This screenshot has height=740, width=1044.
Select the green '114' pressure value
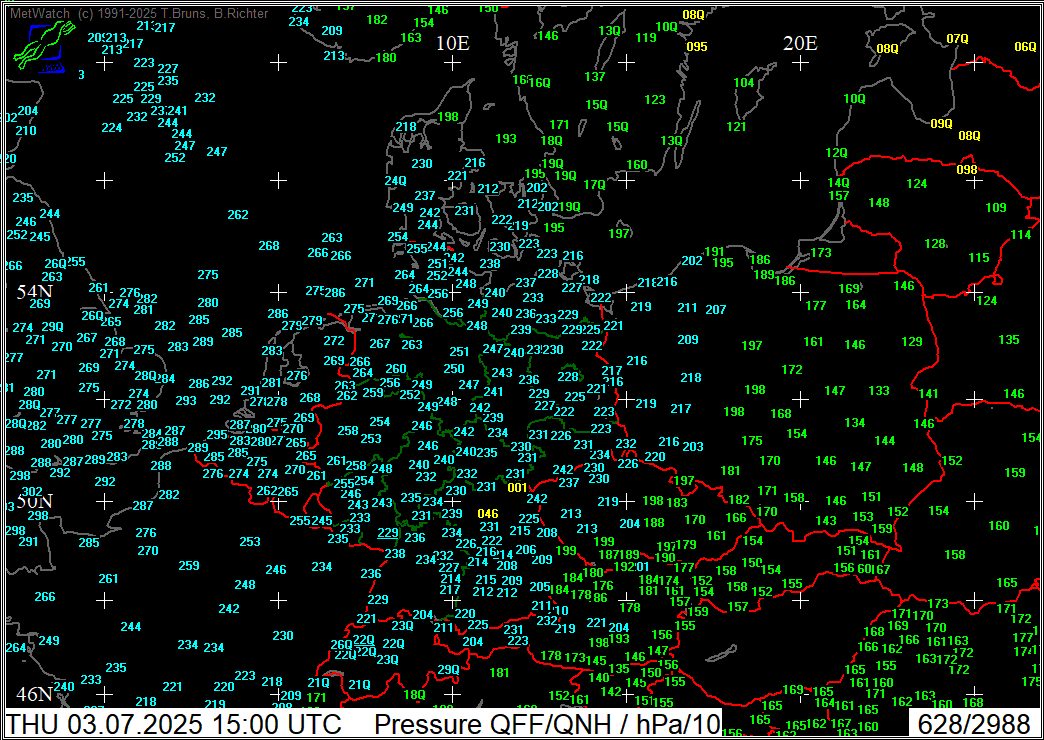[1021, 234]
